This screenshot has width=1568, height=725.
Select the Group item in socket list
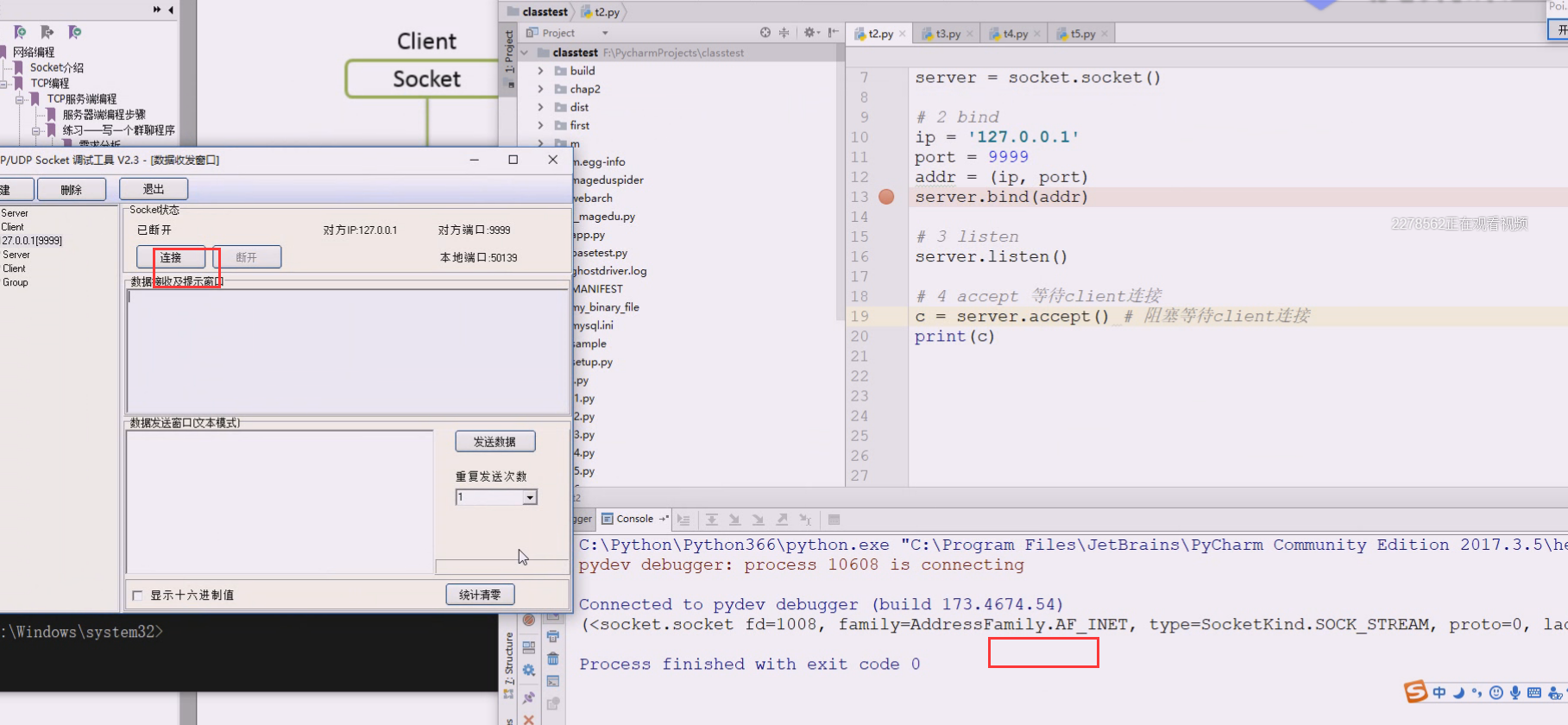click(x=16, y=282)
